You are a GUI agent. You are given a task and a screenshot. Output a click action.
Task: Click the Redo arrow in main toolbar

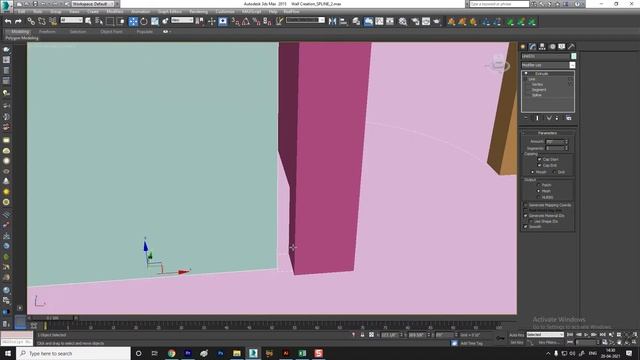point(18,21)
